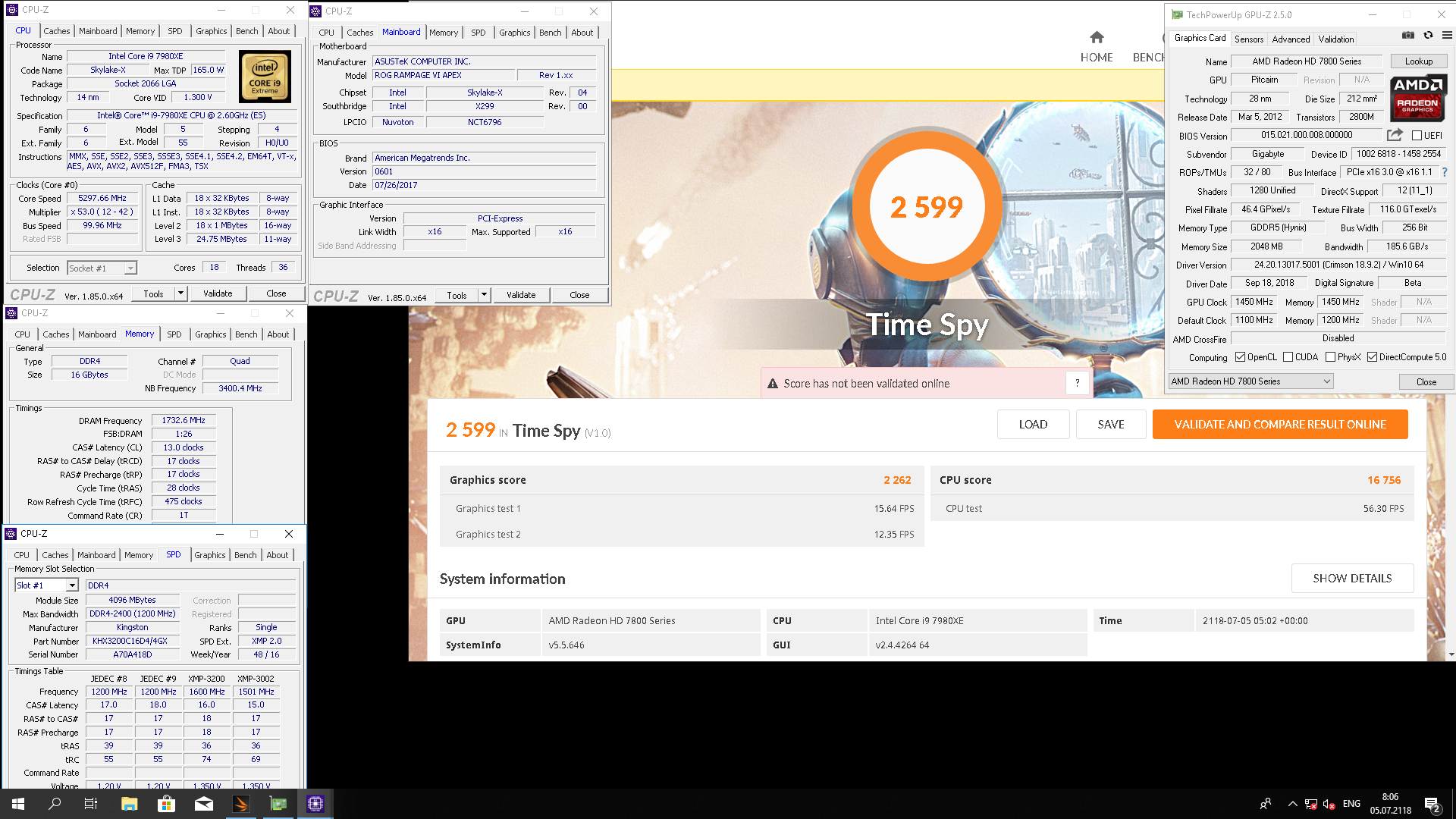Image resolution: width=1456 pixels, height=819 pixels.
Task: Click the CPU-Z Mainboard window title icon
Action: (315, 11)
